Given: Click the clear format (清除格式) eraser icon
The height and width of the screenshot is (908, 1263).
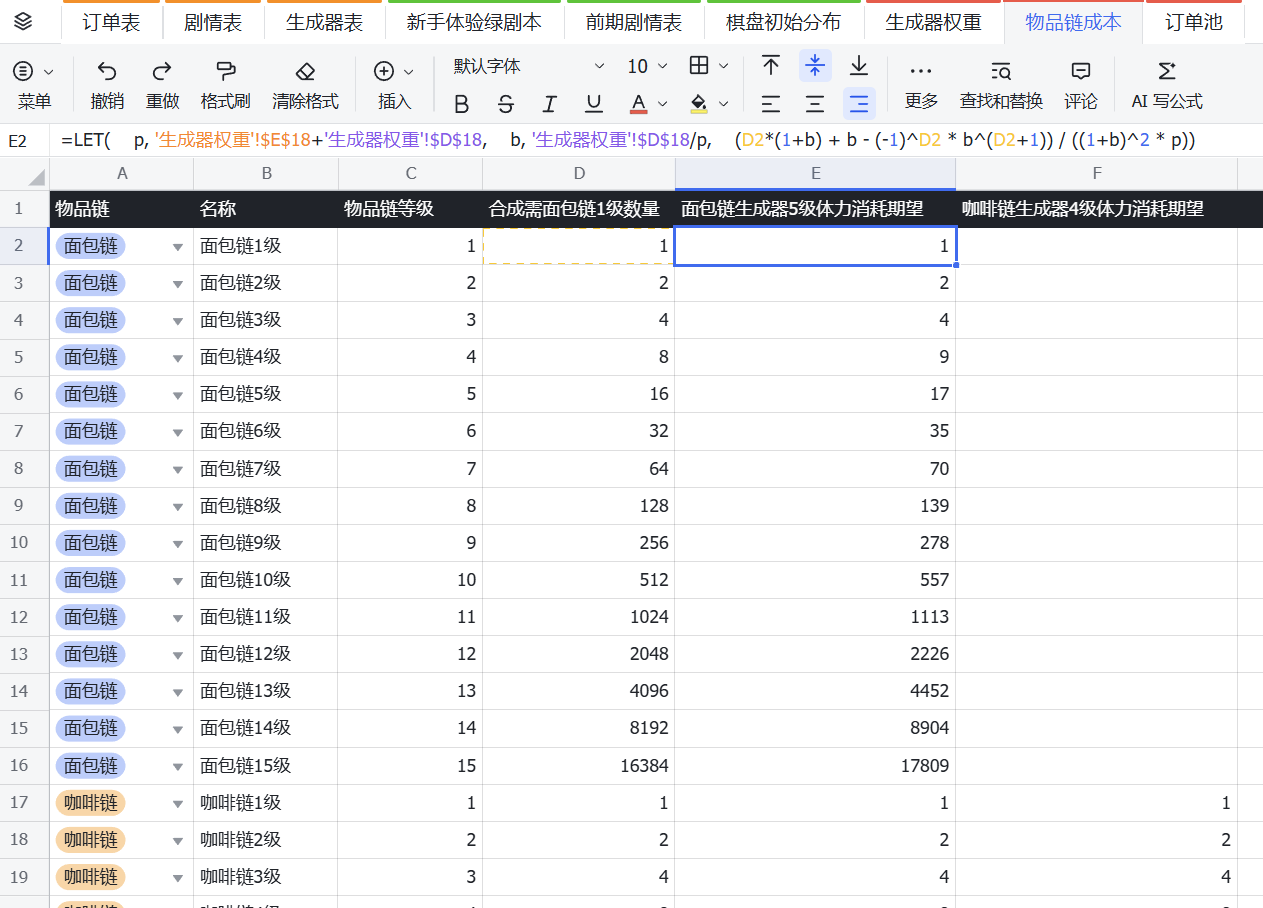Looking at the screenshot, I should (x=306, y=71).
